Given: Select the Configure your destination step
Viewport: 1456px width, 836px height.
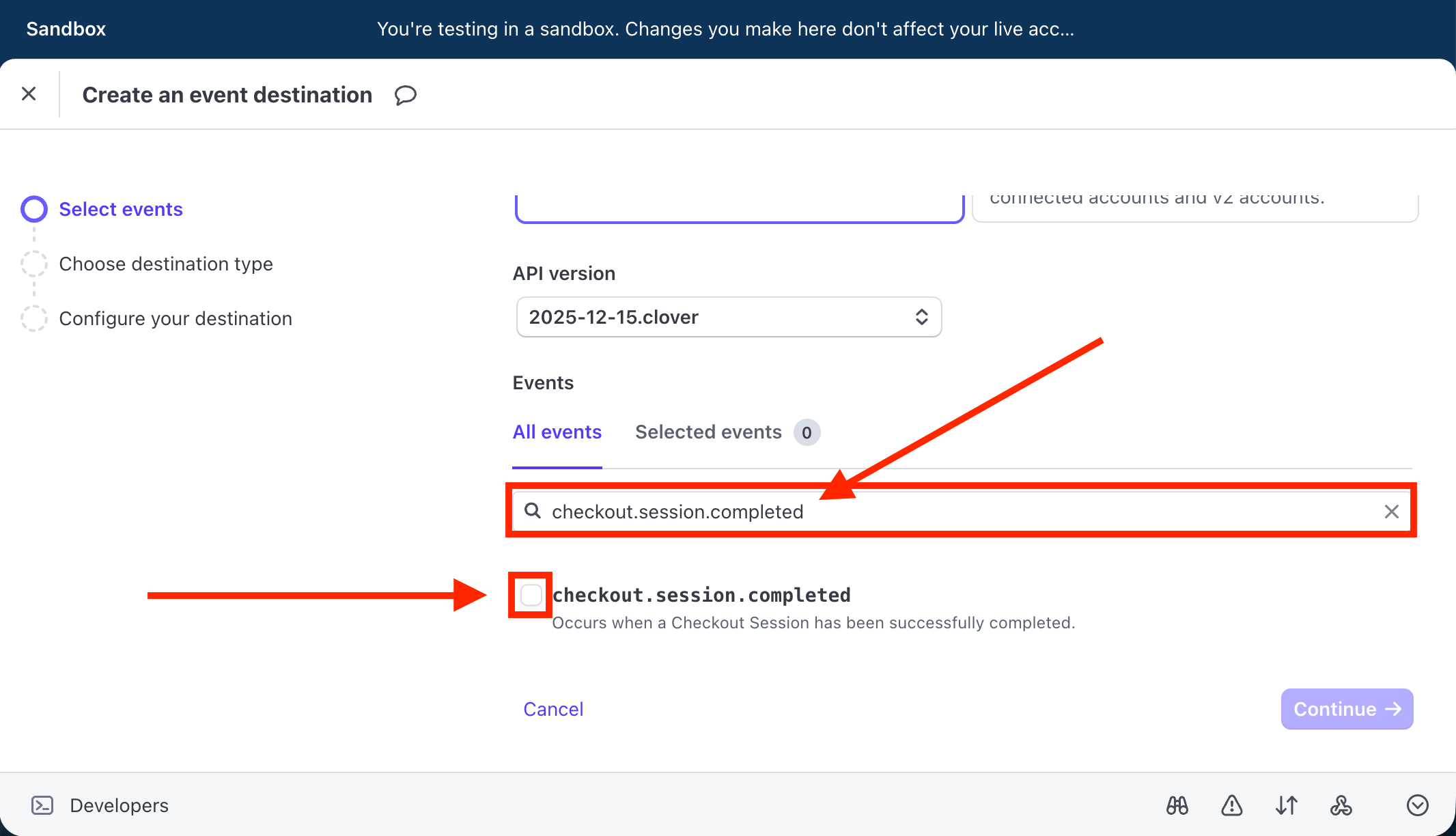Looking at the screenshot, I should [175, 318].
